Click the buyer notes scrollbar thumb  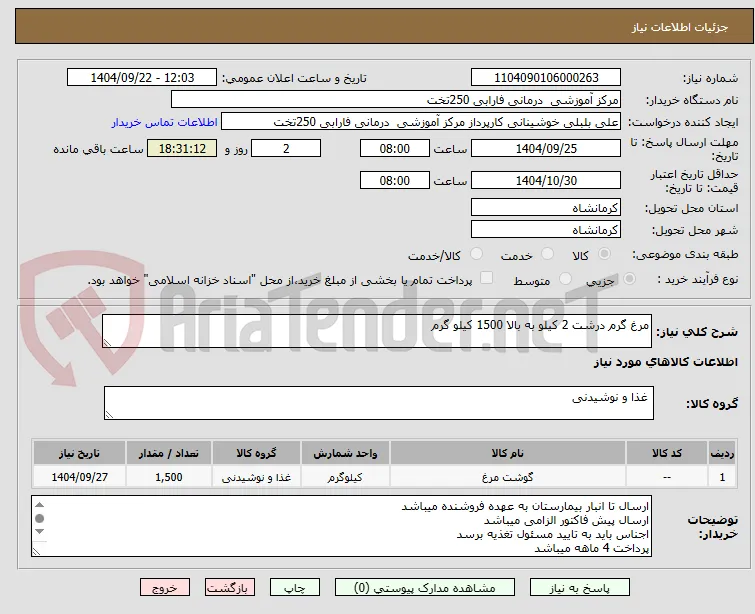pyautogui.click(x=39, y=518)
